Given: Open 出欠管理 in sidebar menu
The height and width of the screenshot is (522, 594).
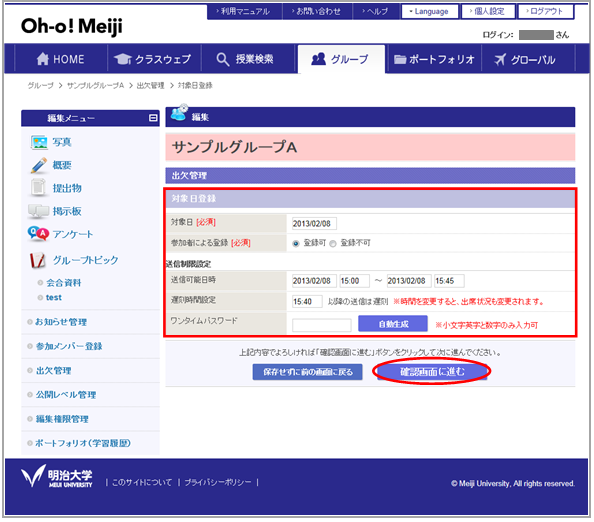Looking at the screenshot, I should [53, 370].
